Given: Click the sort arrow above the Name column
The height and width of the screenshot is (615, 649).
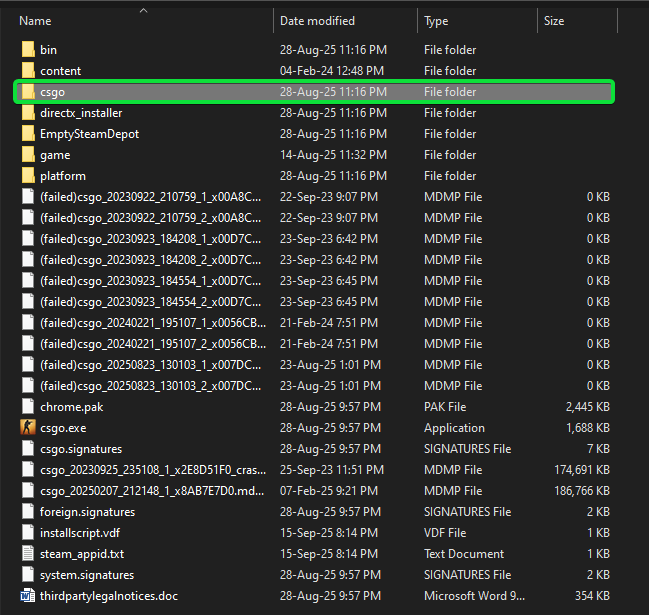Looking at the screenshot, I should 144,11.
